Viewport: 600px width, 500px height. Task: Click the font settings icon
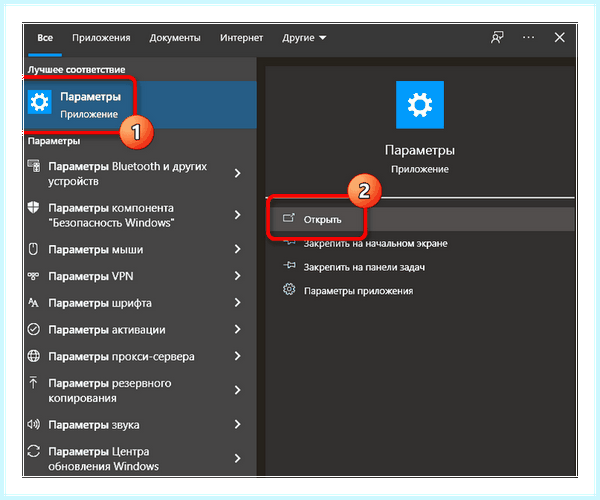click(34, 303)
